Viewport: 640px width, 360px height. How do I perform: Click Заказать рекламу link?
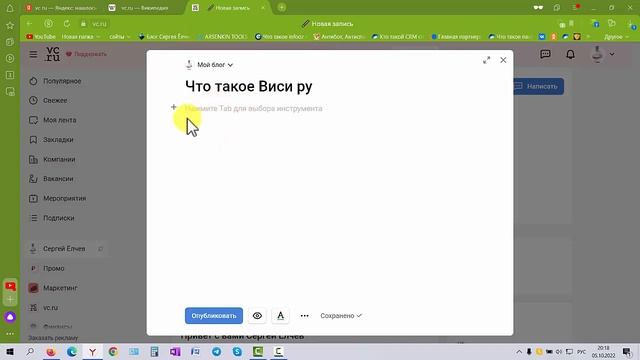point(53,338)
